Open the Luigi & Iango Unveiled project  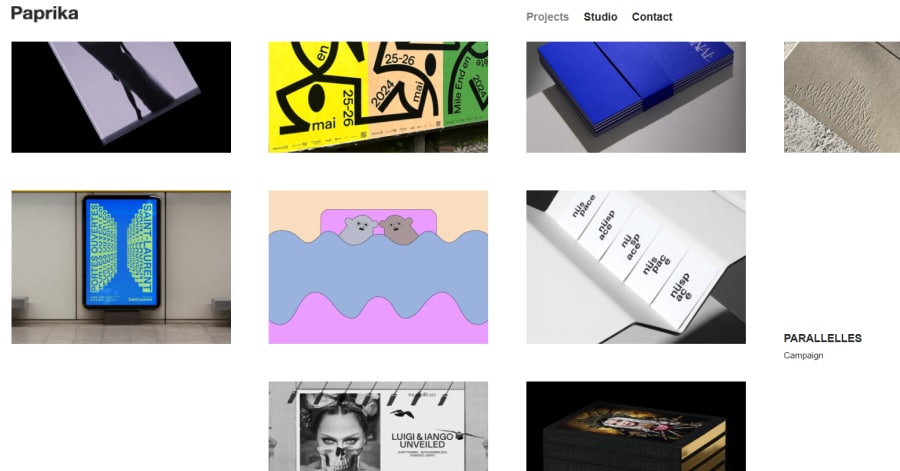(378, 426)
